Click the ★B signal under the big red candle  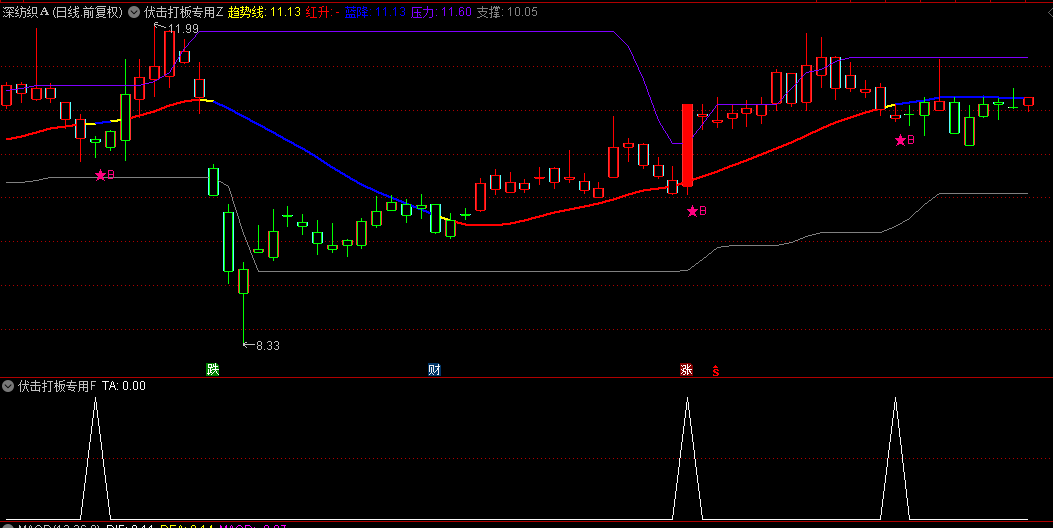point(696,212)
